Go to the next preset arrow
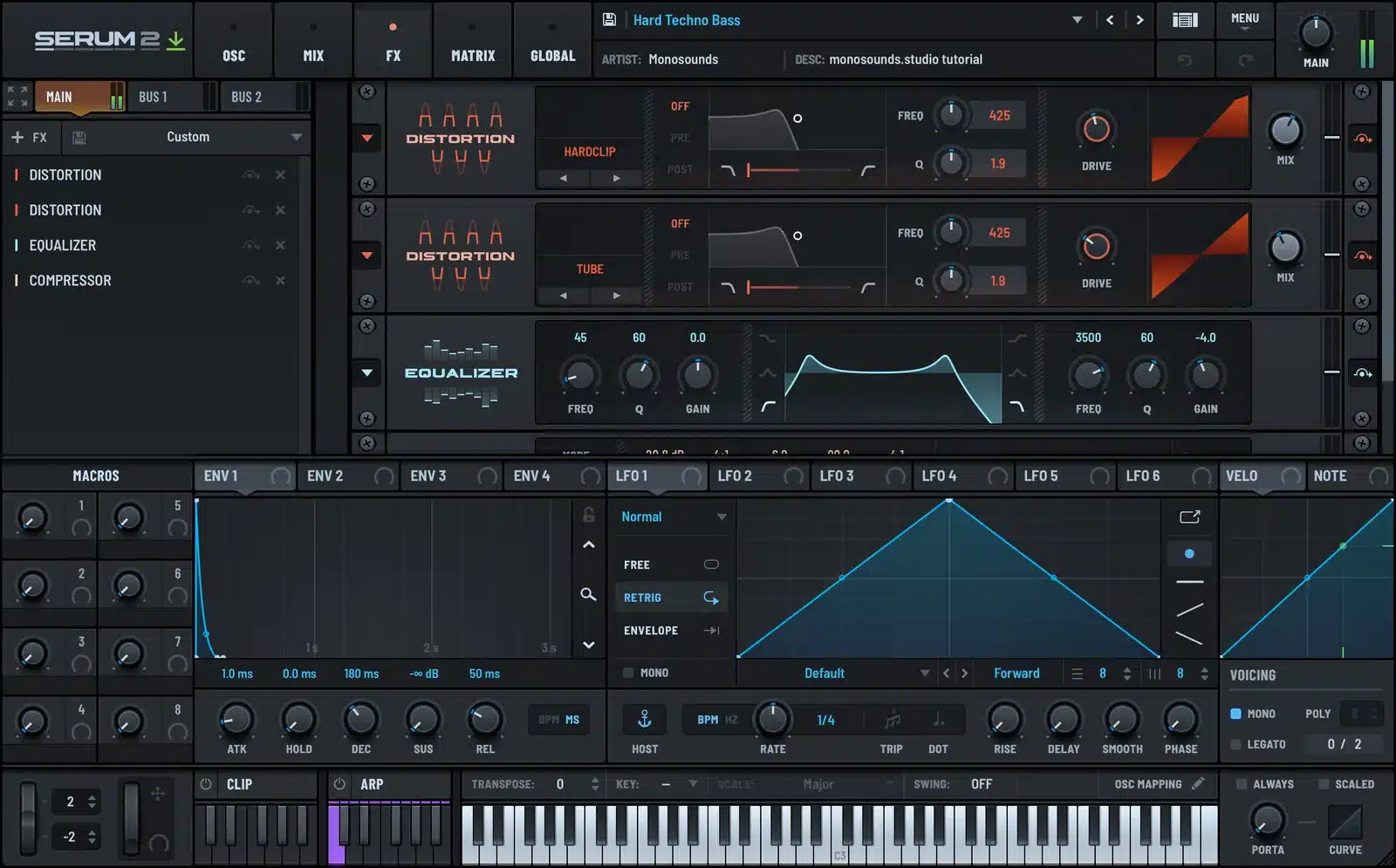 coord(1139,19)
